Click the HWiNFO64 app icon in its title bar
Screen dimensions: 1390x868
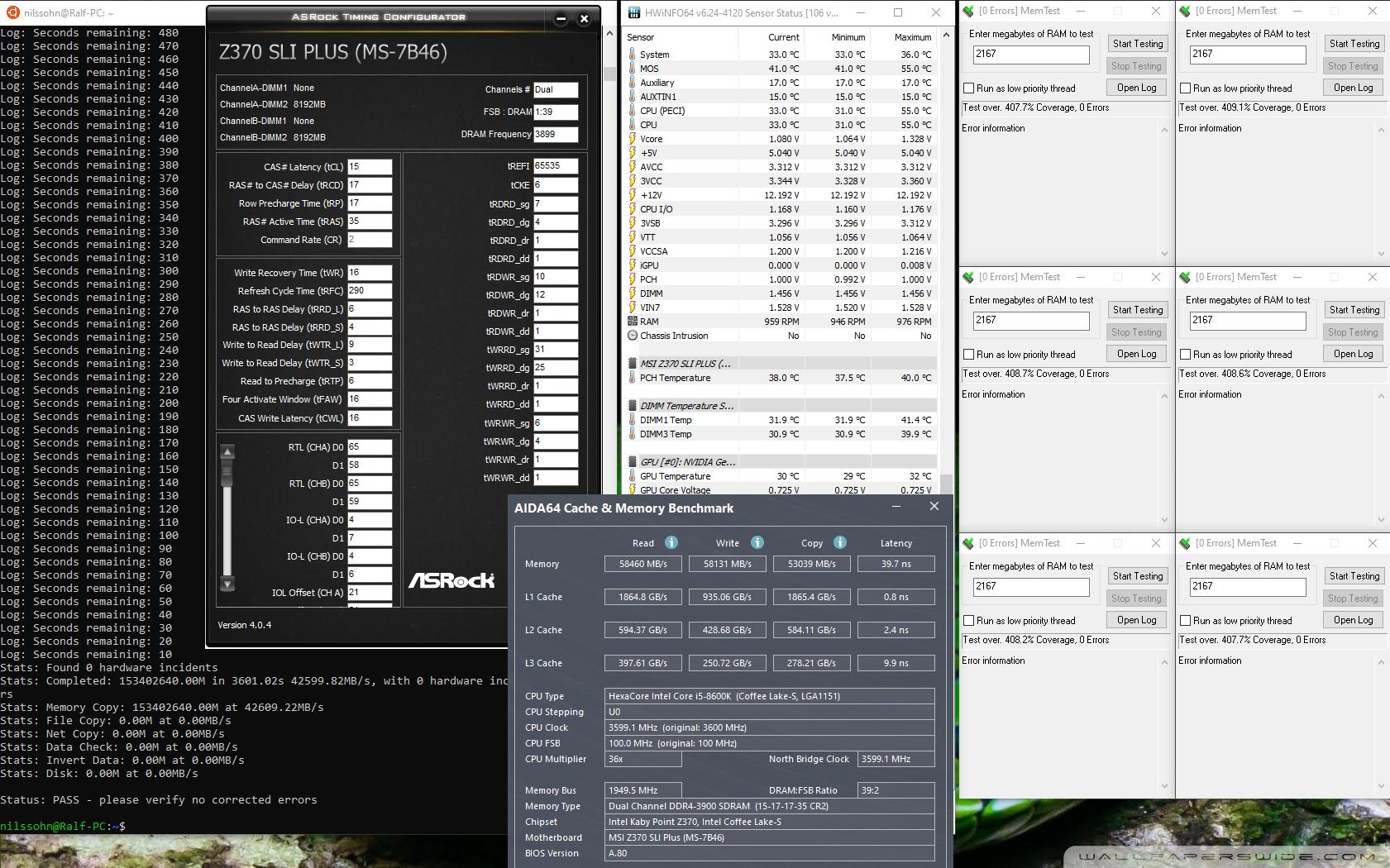tap(634, 12)
